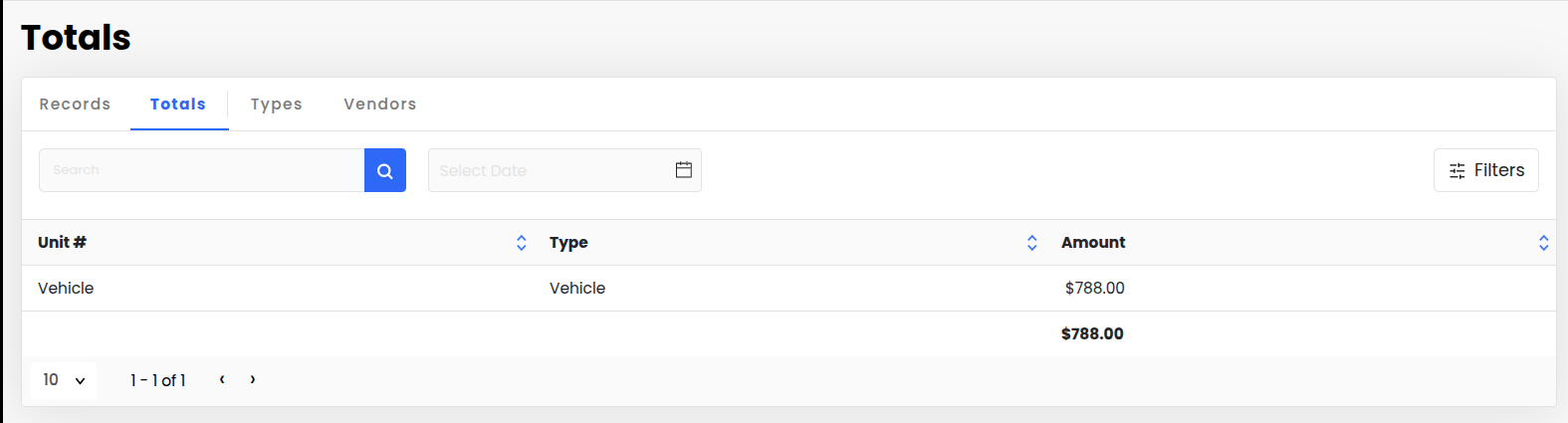
Task: Click the $788.00 amount in Vehicle row
Action: click(1094, 289)
